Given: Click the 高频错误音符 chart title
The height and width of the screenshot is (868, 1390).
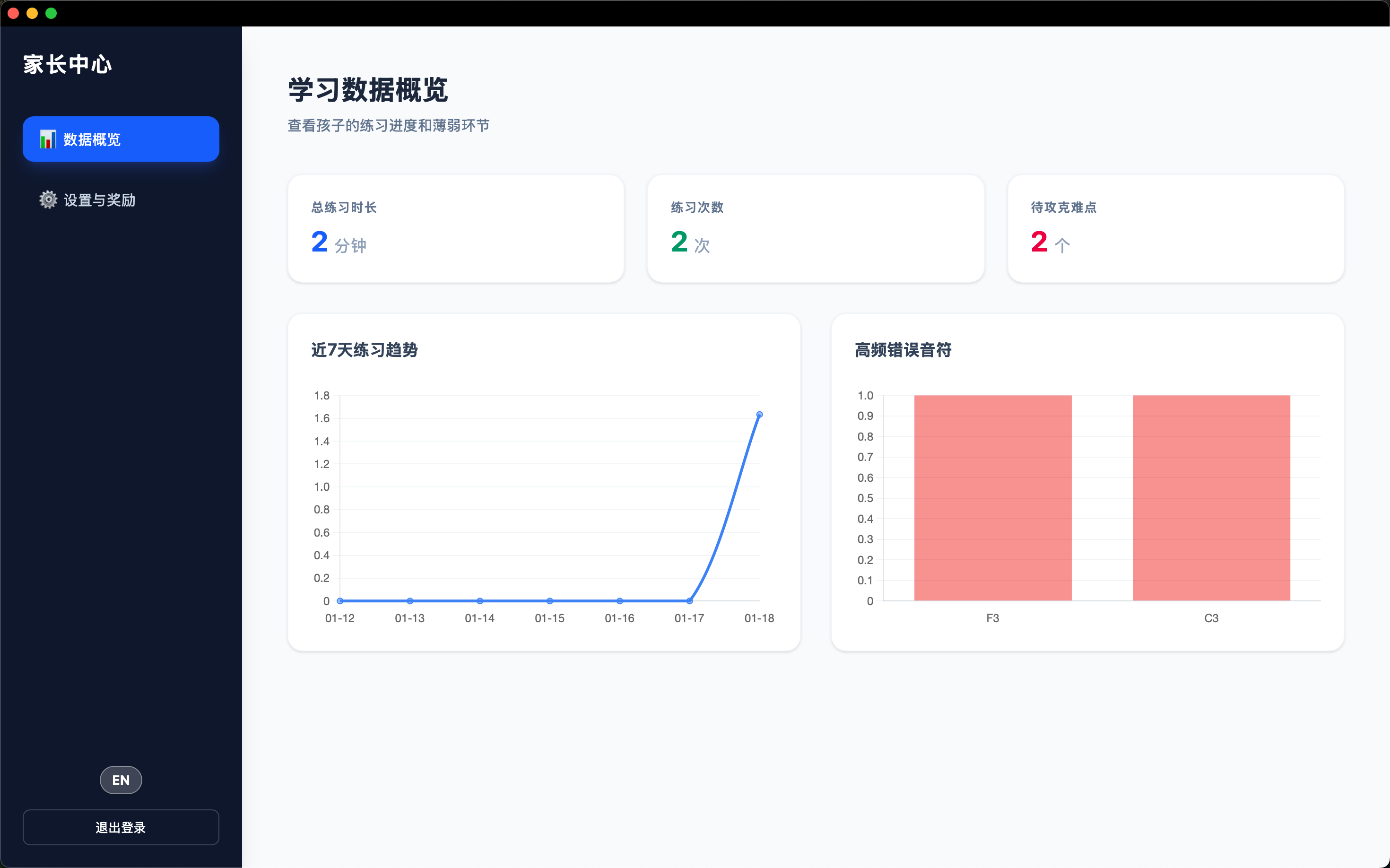Looking at the screenshot, I should (903, 350).
